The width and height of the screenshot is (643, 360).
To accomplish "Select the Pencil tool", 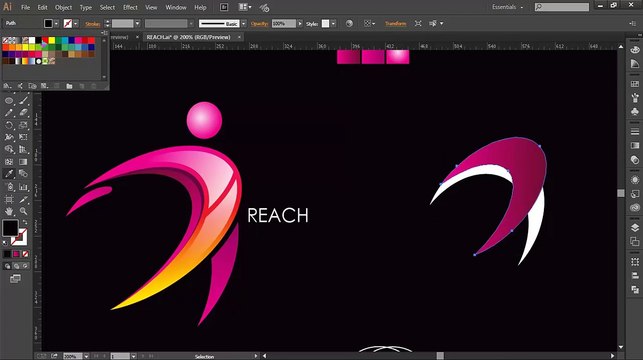I will click(9, 113).
